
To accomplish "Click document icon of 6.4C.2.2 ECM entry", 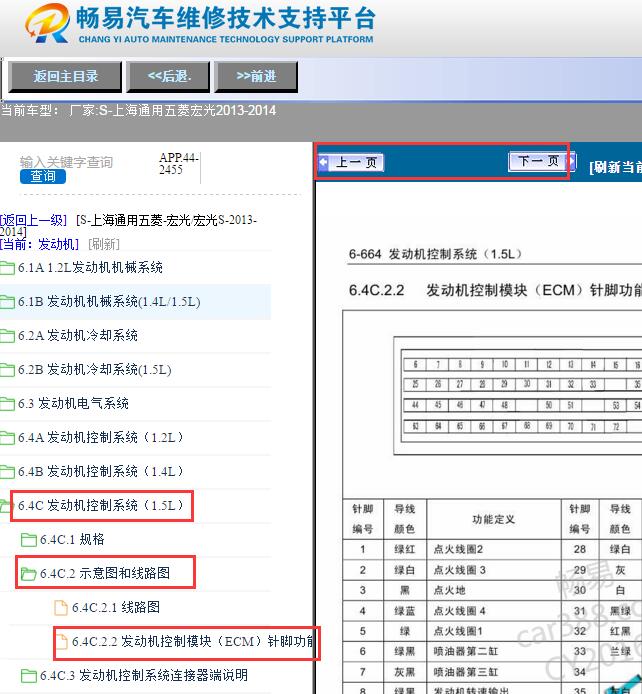I will pos(61,642).
